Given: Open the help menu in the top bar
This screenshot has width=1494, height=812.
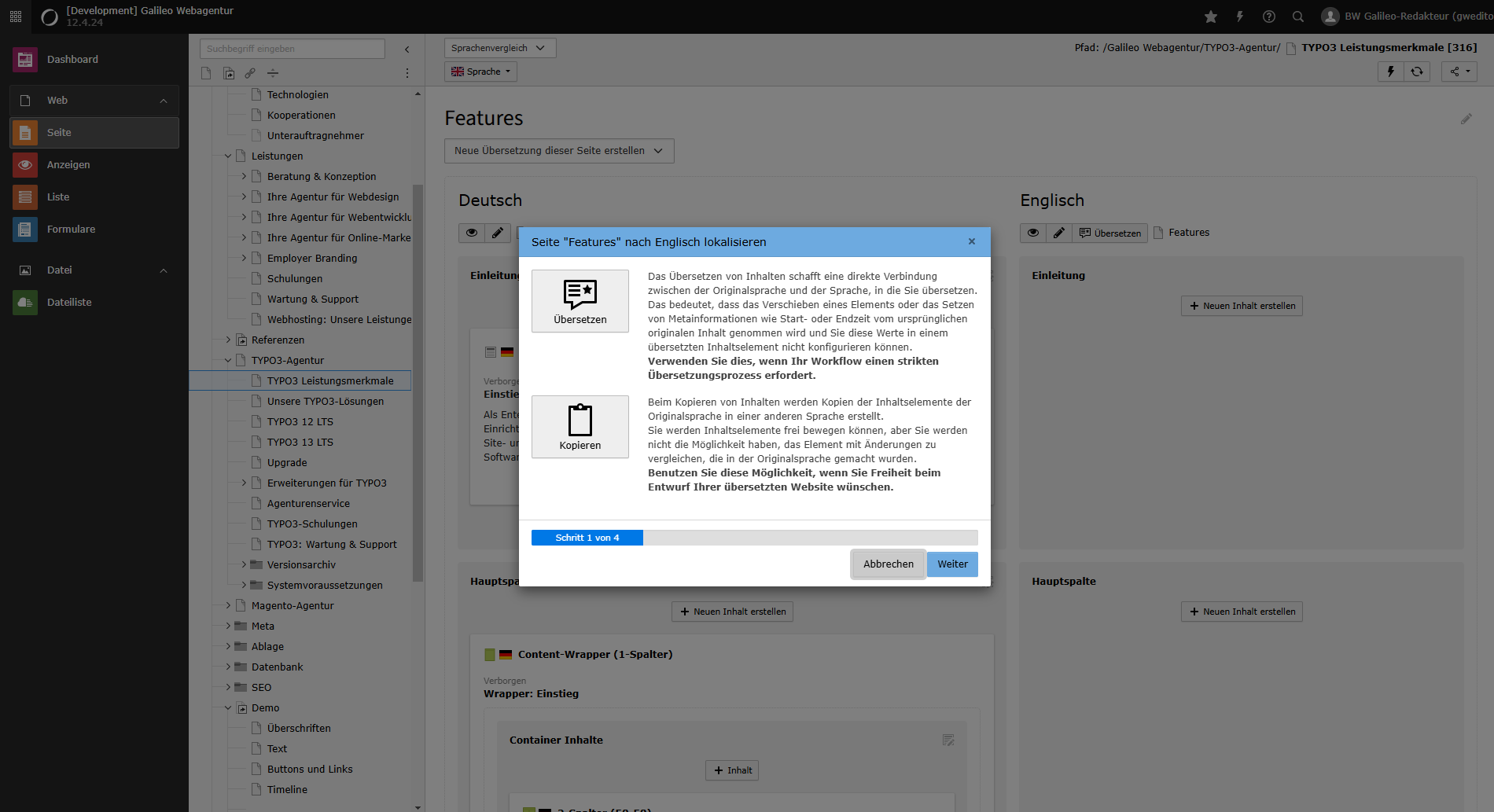Looking at the screenshot, I should click(x=1268, y=16).
